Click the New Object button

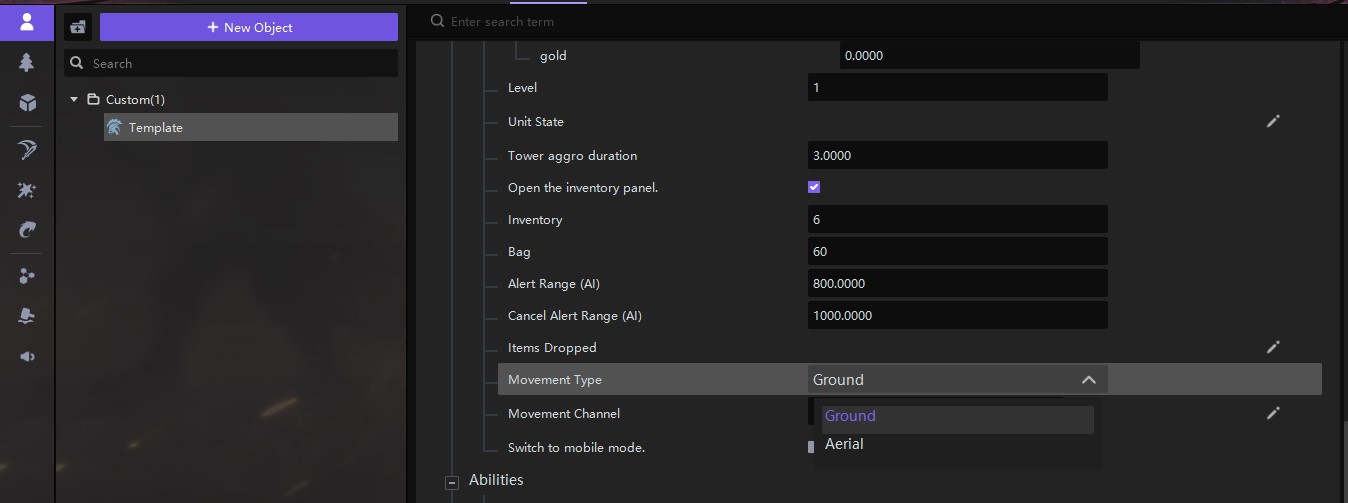(249, 28)
